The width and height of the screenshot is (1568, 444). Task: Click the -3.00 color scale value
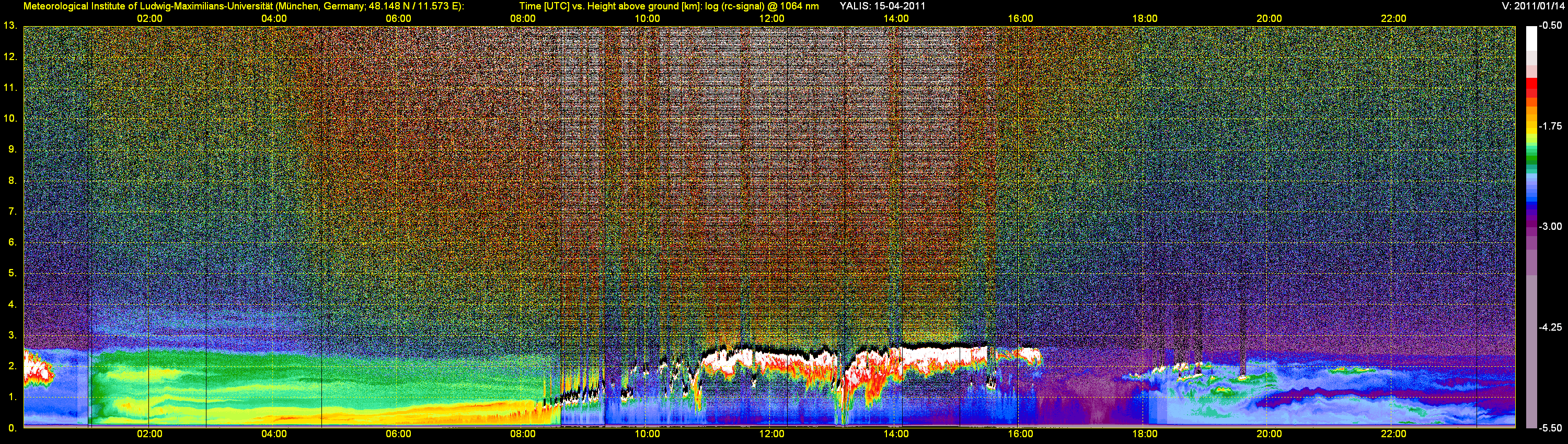tap(1550, 226)
